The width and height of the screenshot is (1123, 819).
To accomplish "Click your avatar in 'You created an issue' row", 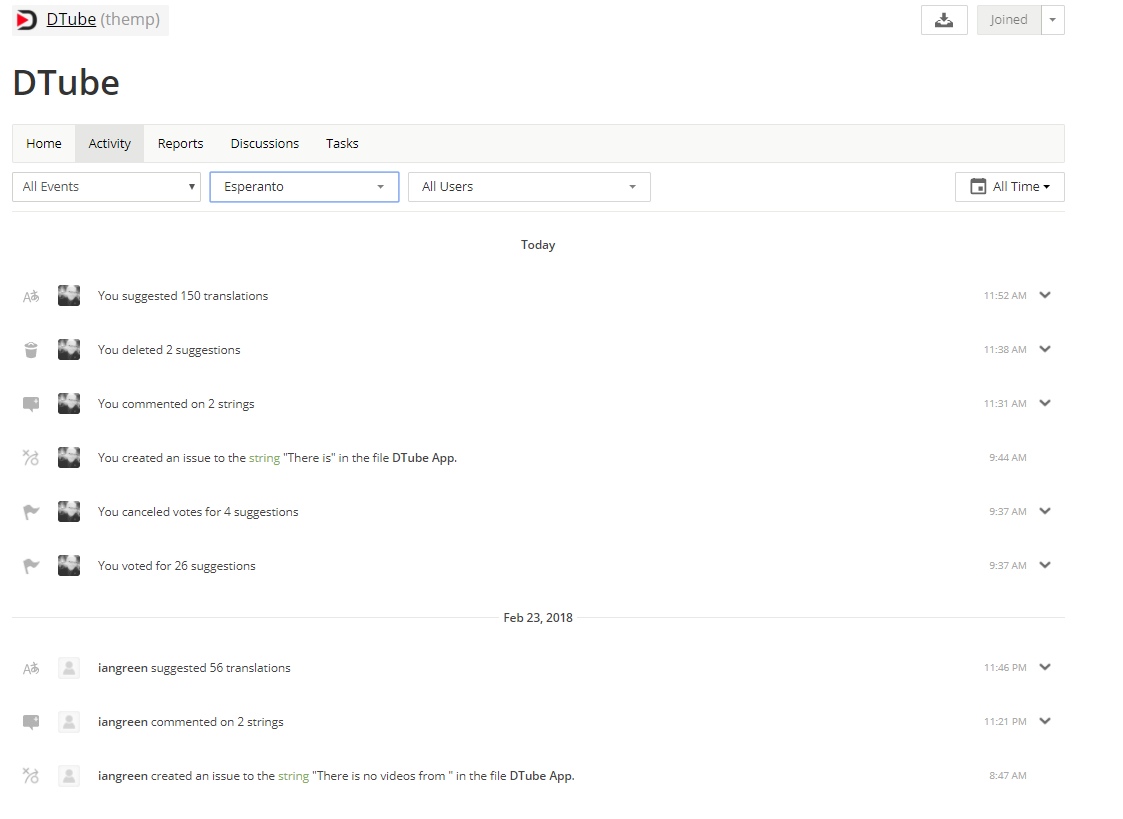I will [69, 457].
